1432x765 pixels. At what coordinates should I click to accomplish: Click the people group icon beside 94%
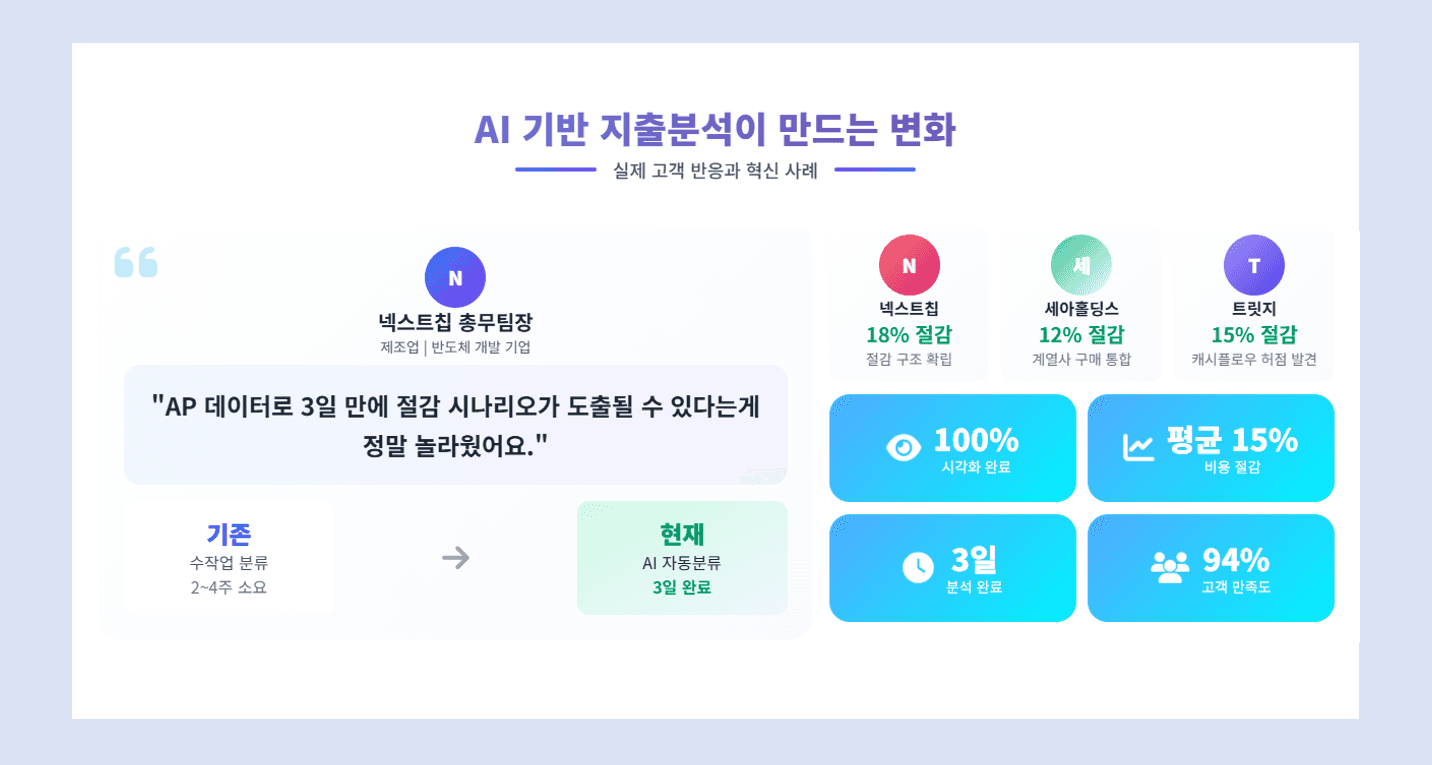click(x=1169, y=567)
